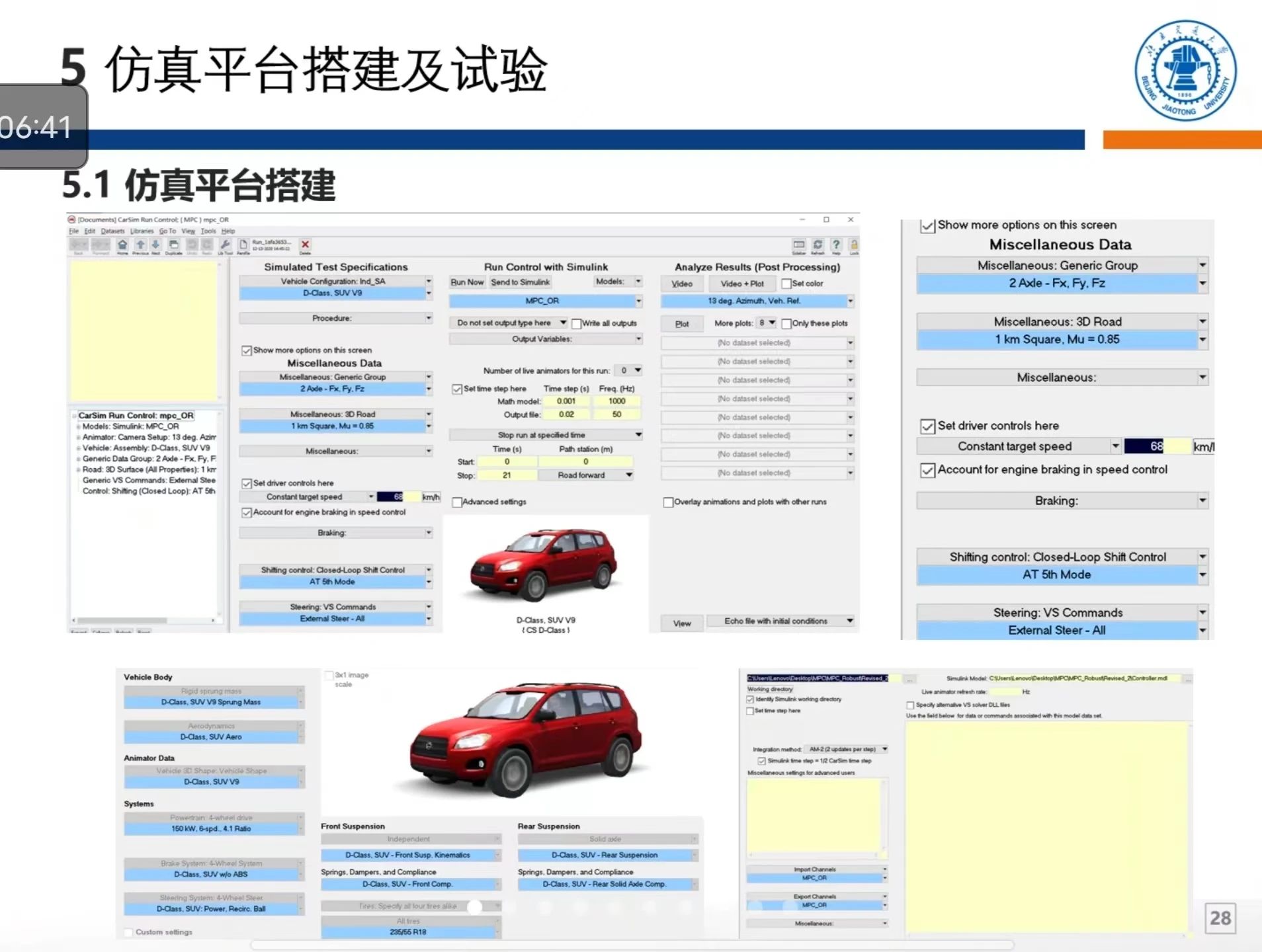Click the Duplicate dataset icon
1262x952 pixels.
point(173,245)
